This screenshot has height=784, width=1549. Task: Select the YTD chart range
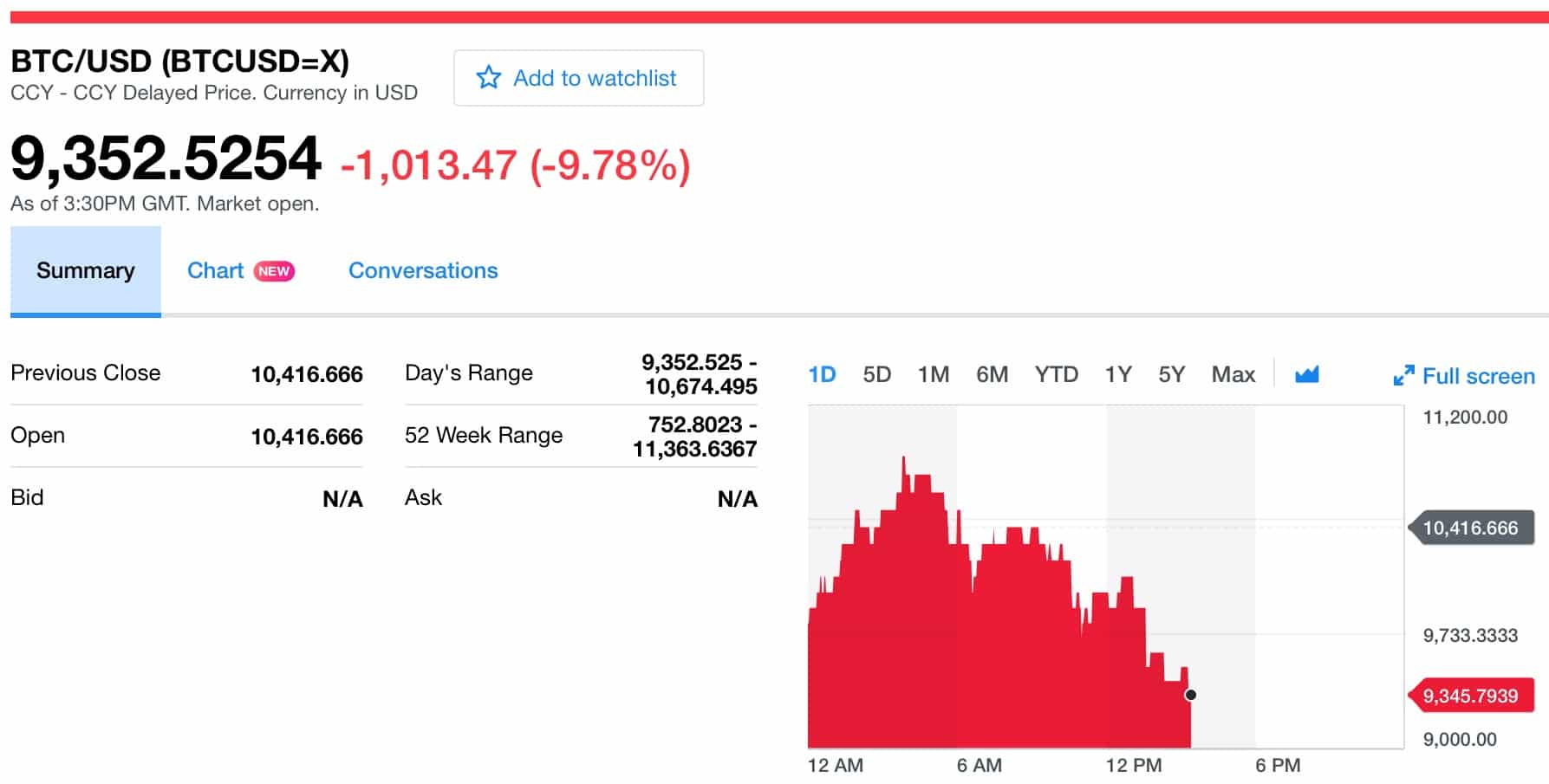coord(1056,374)
